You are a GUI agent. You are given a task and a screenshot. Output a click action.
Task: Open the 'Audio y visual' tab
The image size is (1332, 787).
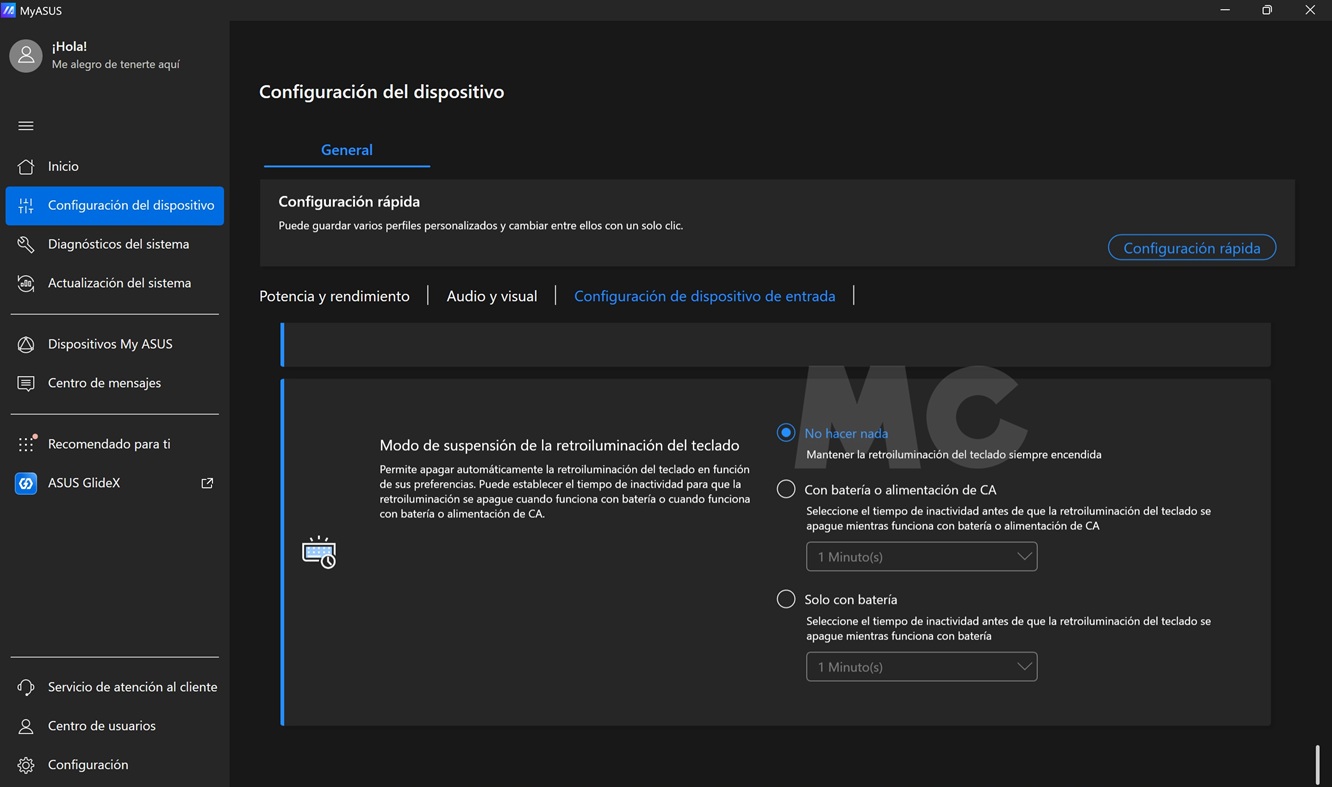pyautogui.click(x=491, y=296)
